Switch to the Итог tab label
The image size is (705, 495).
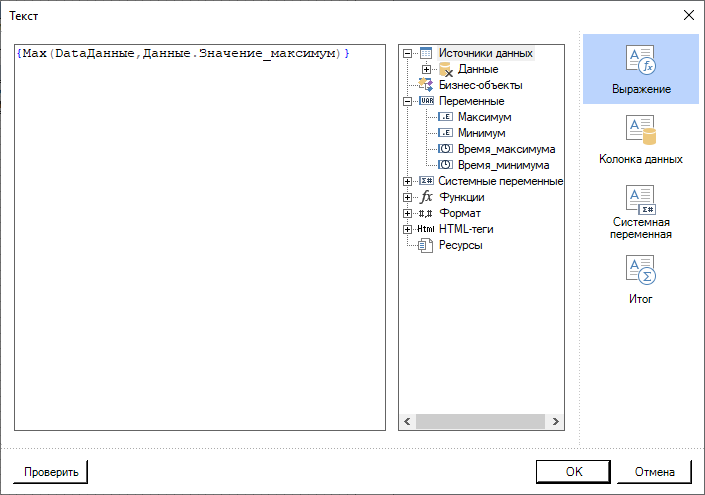click(640, 299)
